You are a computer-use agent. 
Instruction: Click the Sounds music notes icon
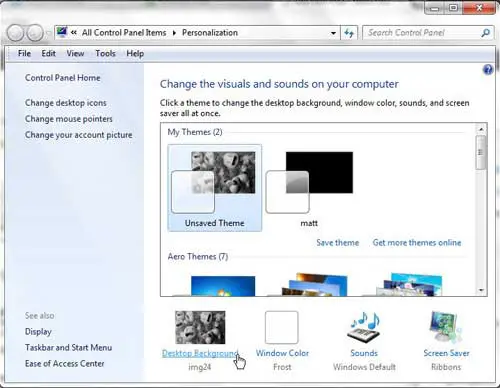click(364, 327)
